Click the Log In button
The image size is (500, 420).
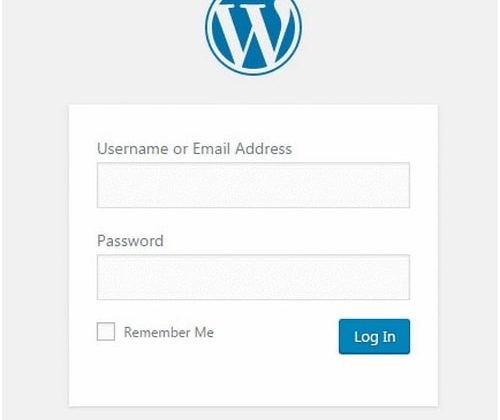point(374,337)
